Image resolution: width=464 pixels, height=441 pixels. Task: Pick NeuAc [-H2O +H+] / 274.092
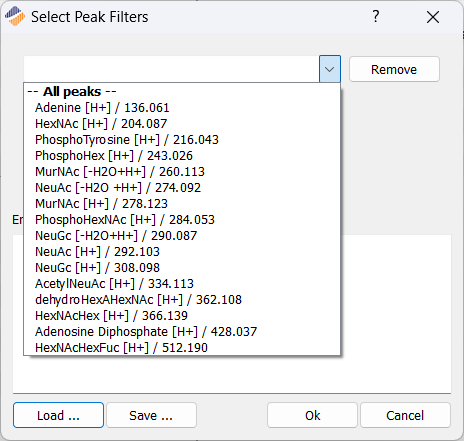(x=182, y=188)
